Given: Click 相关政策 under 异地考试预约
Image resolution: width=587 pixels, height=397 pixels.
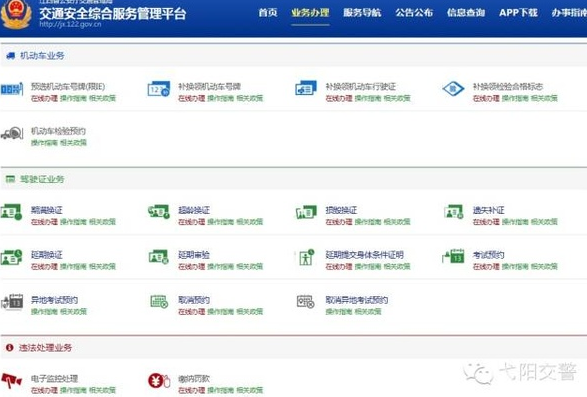Looking at the screenshot, I should tap(73, 312).
